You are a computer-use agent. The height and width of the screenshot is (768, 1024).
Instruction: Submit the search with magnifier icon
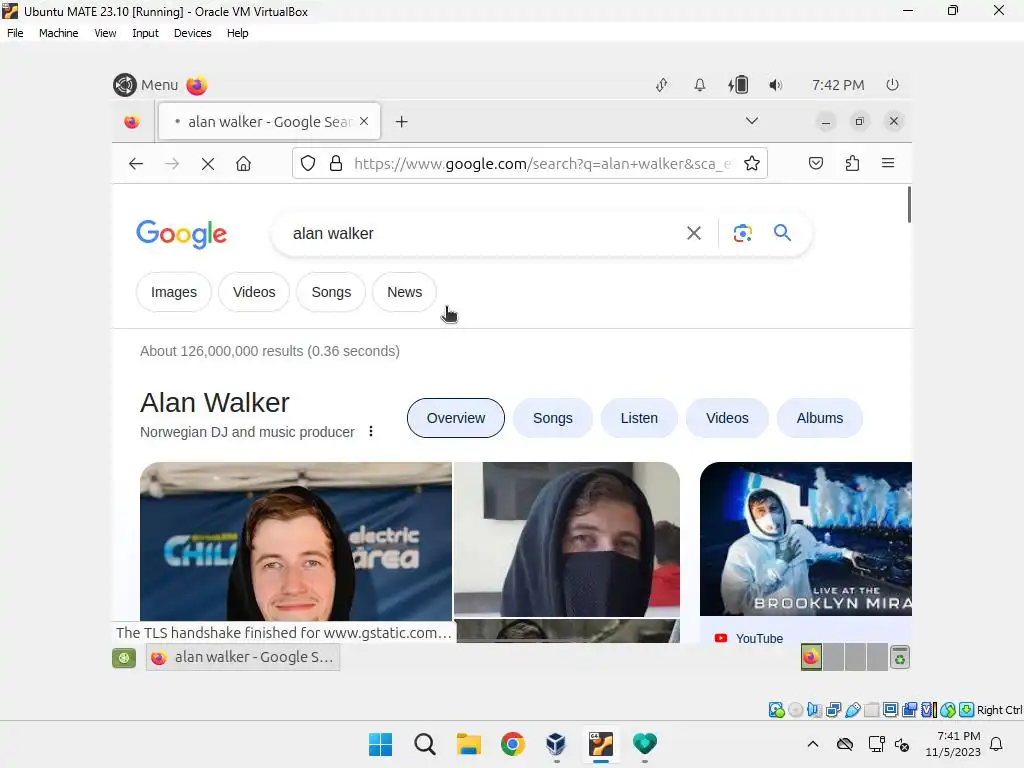point(782,232)
